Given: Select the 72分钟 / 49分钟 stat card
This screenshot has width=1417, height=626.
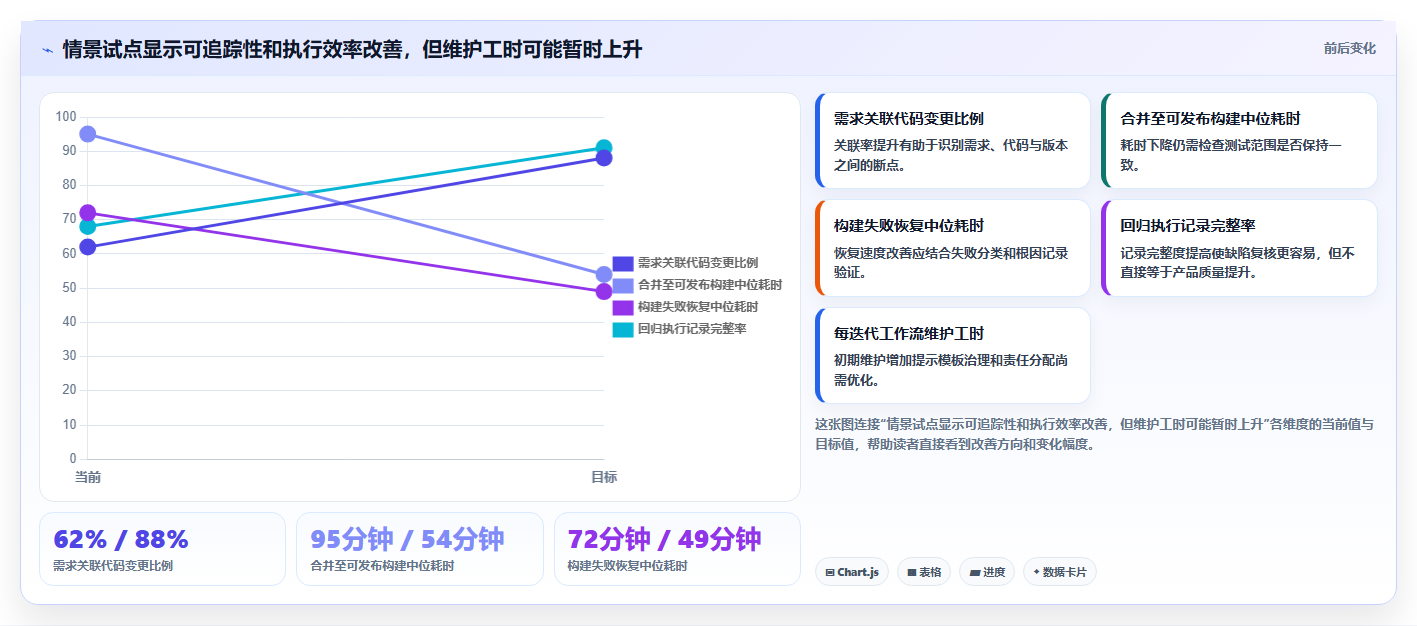Looking at the screenshot, I should click(677, 549).
